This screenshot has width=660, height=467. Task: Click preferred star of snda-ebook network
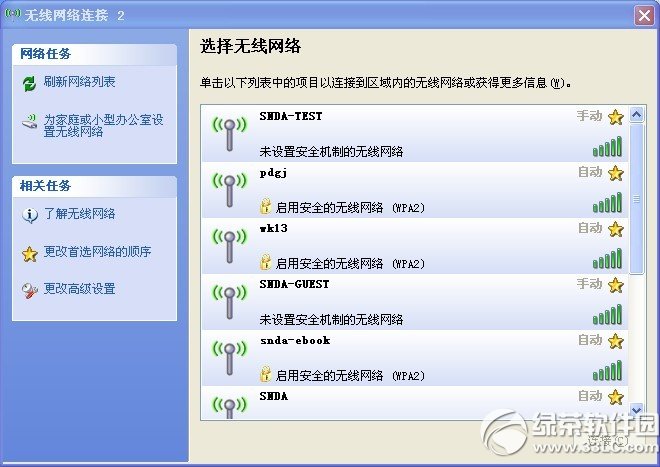point(615,341)
